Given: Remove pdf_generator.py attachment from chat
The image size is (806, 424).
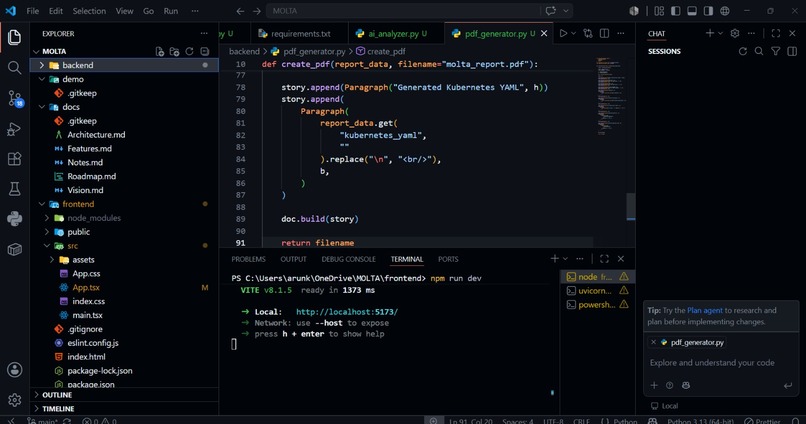Looking at the screenshot, I should [x=653, y=342].
